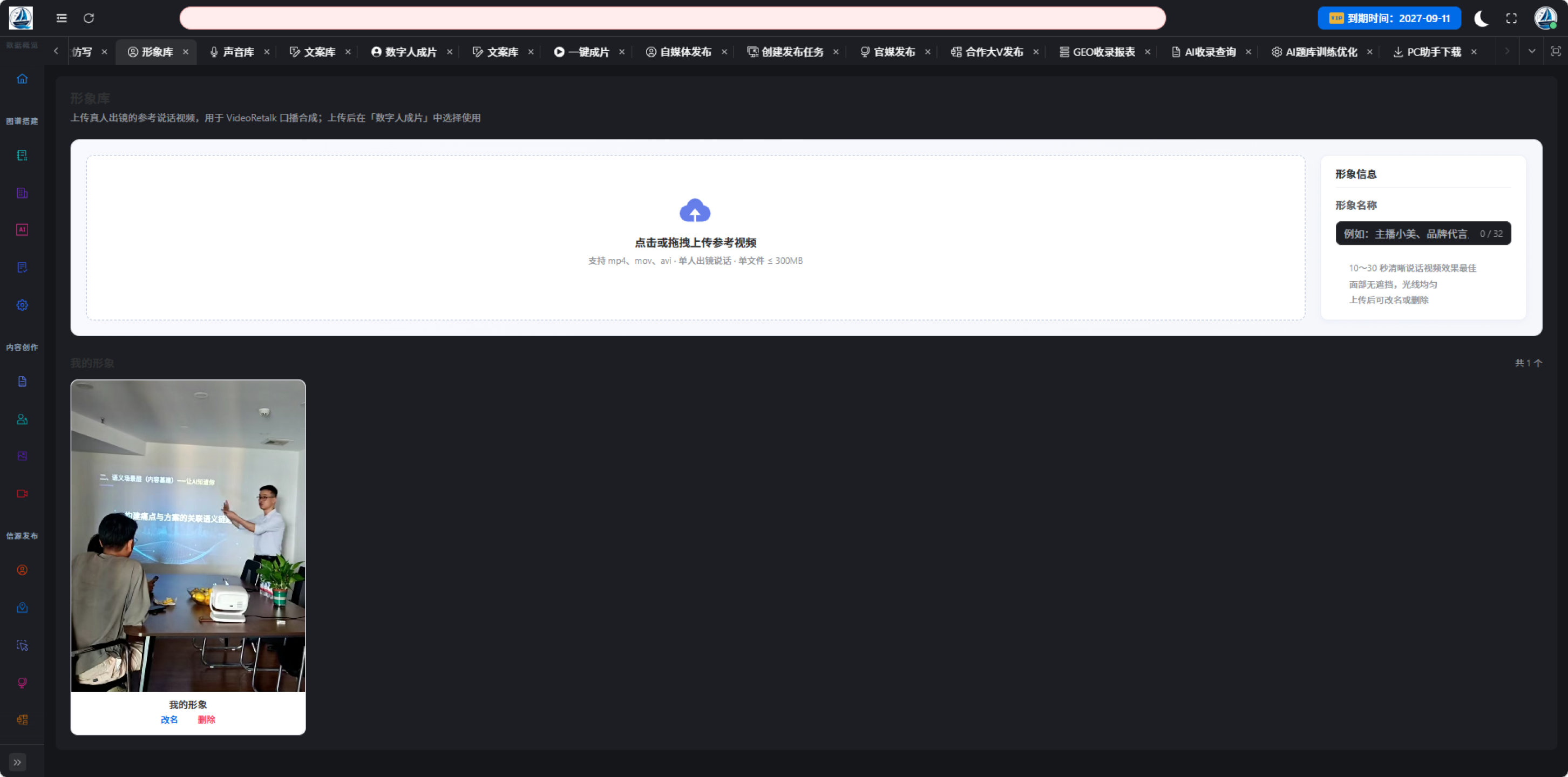Open the blue gear settings sidebar icon
1568x777 pixels.
click(22, 305)
